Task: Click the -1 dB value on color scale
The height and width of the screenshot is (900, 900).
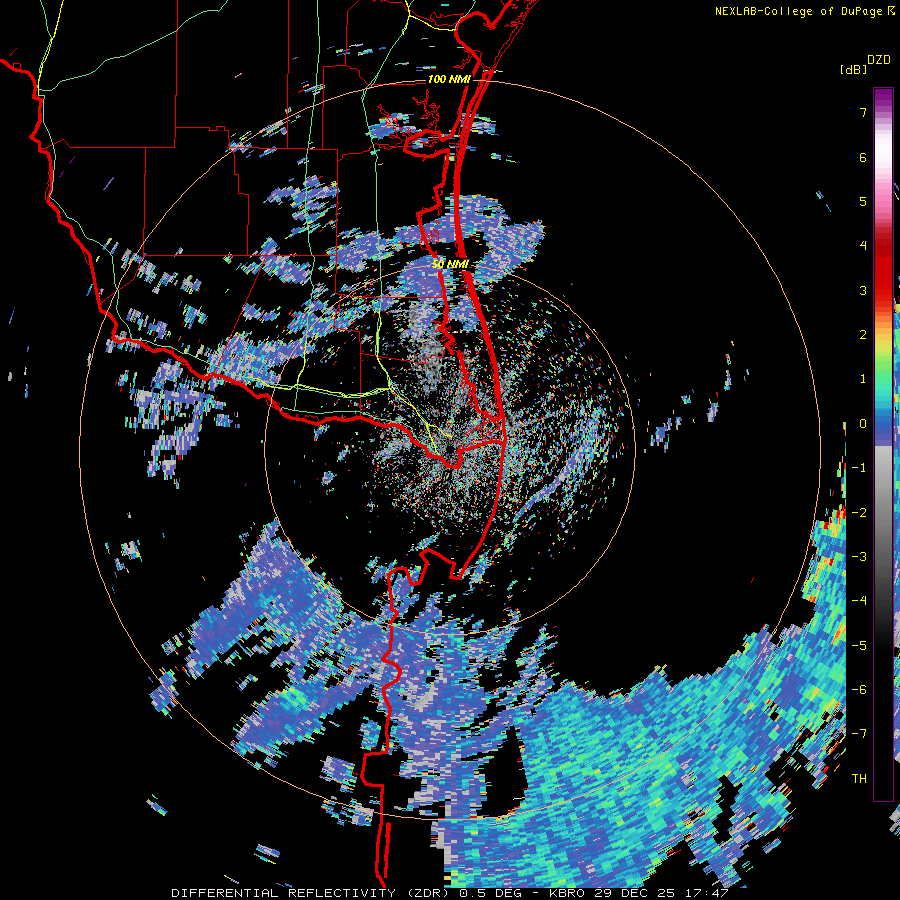Action: tap(859, 468)
